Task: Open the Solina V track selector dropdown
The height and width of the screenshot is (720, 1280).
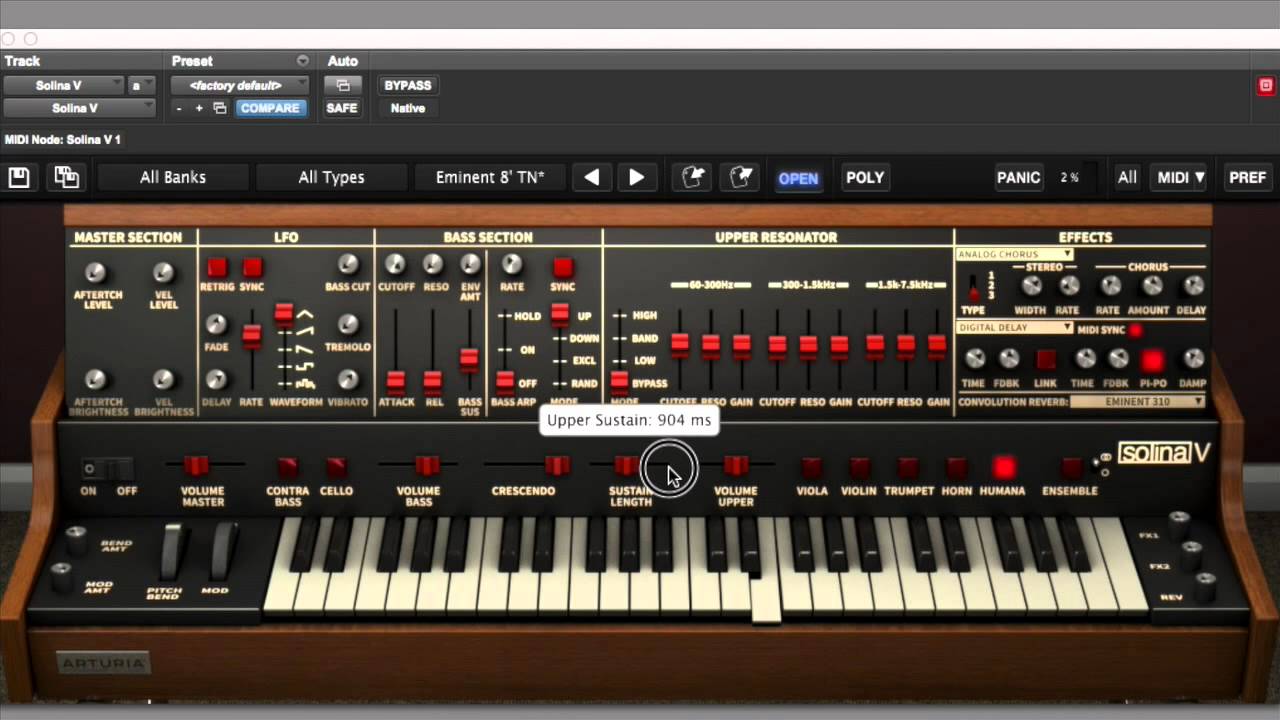Action: 64,86
